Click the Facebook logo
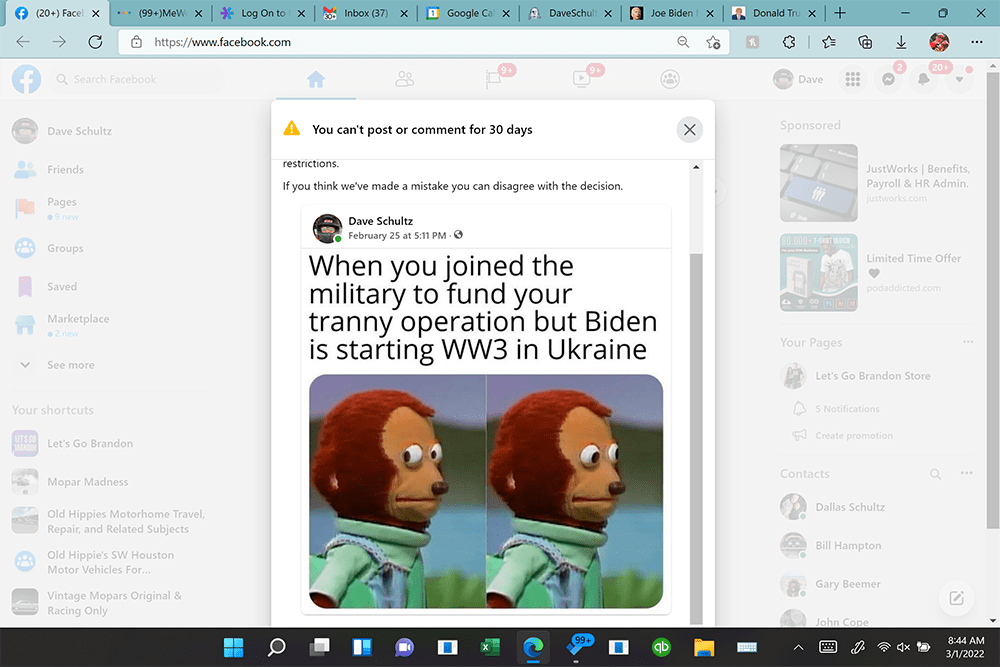1000x667 pixels. [26, 79]
